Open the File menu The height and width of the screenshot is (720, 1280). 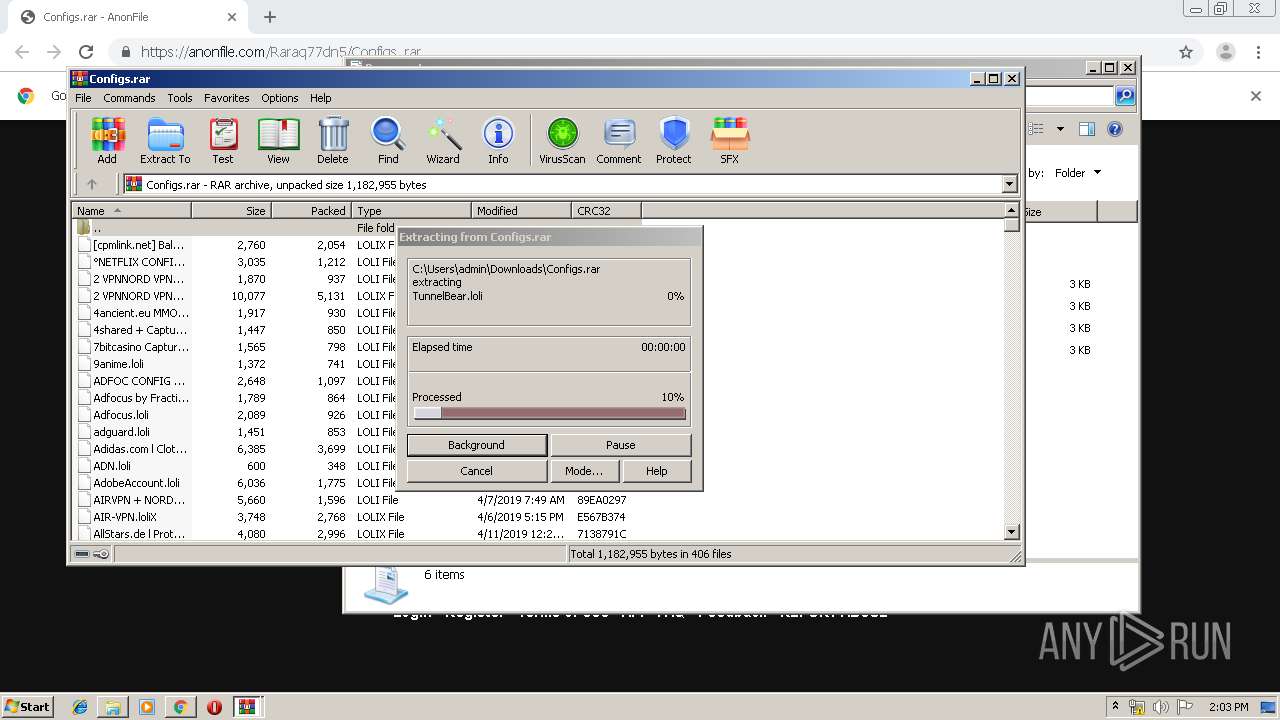pyautogui.click(x=83, y=98)
